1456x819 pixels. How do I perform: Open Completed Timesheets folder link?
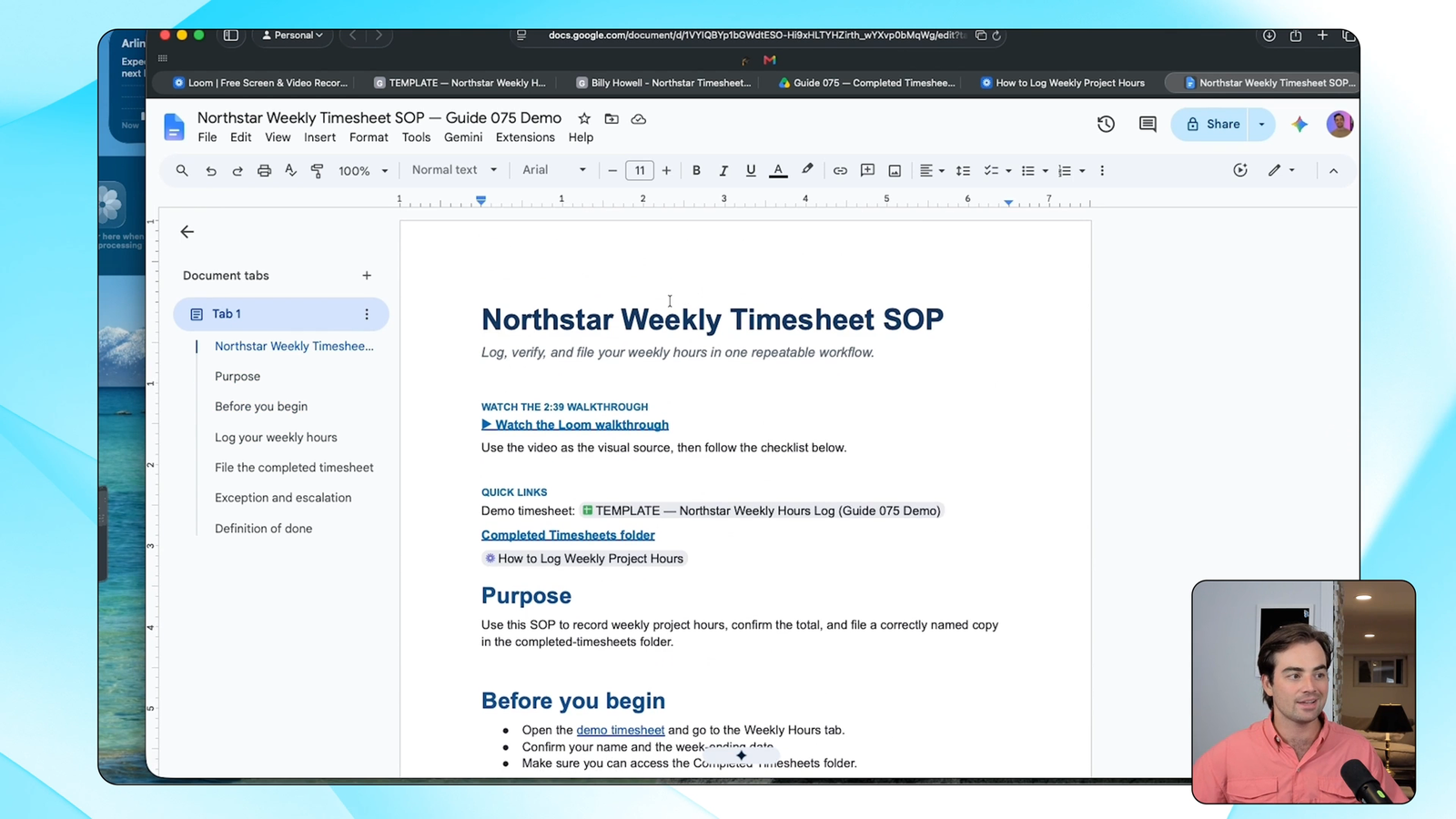point(568,535)
